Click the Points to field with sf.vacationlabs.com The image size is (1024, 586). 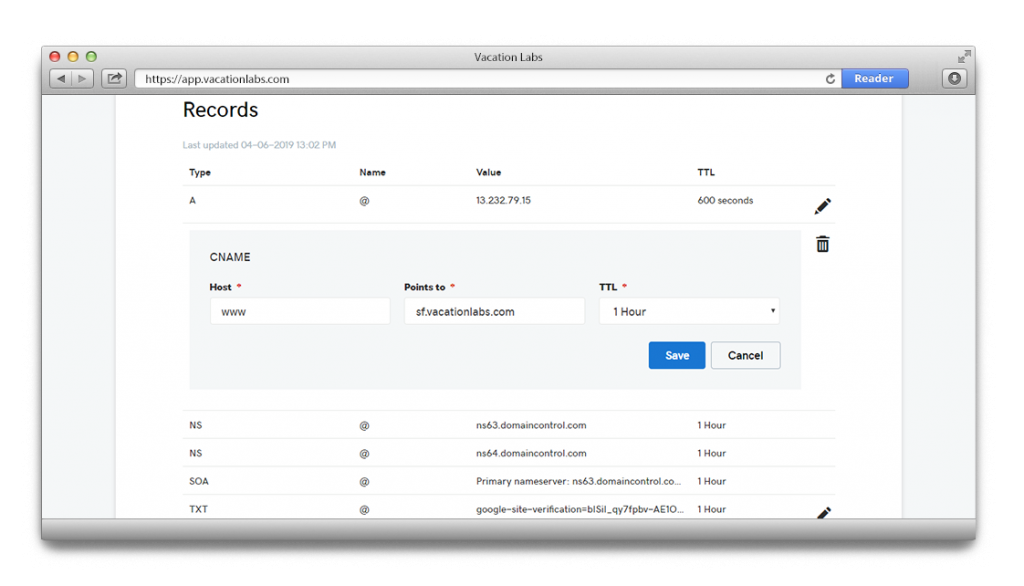point(494,312)
